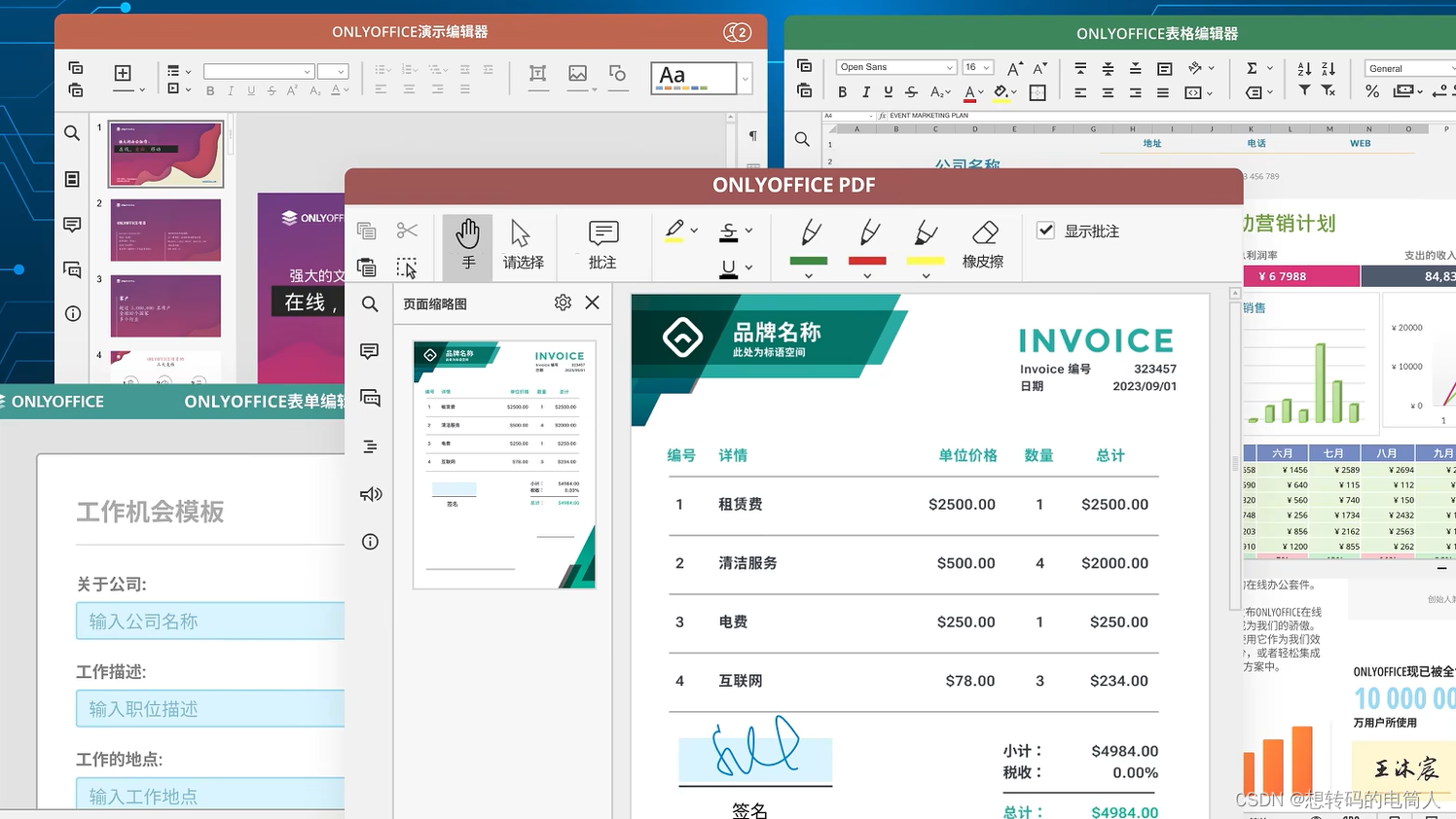Insert shape icon in presentation editor
Viewport: 1456px width, 819px height.
coord(617,74)
